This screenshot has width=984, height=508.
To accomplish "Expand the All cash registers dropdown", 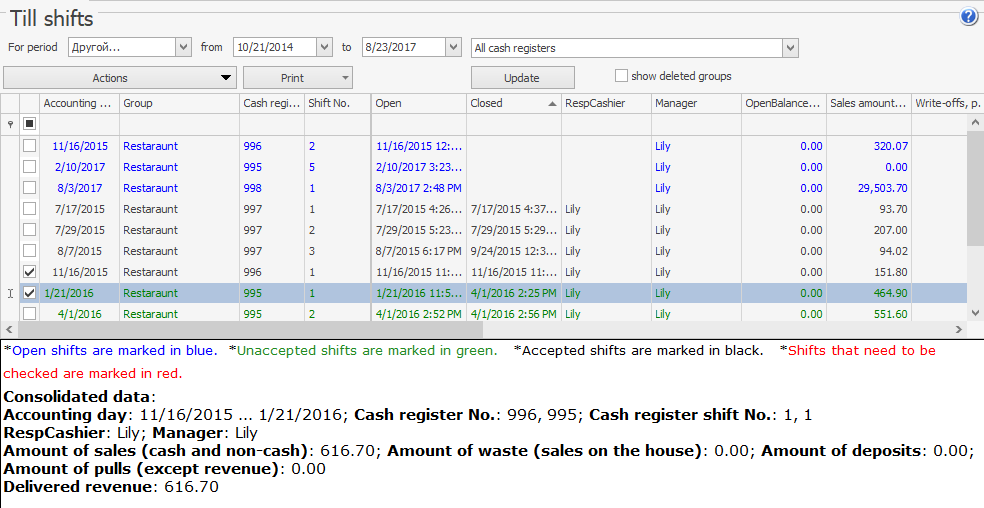I will 790,47.
